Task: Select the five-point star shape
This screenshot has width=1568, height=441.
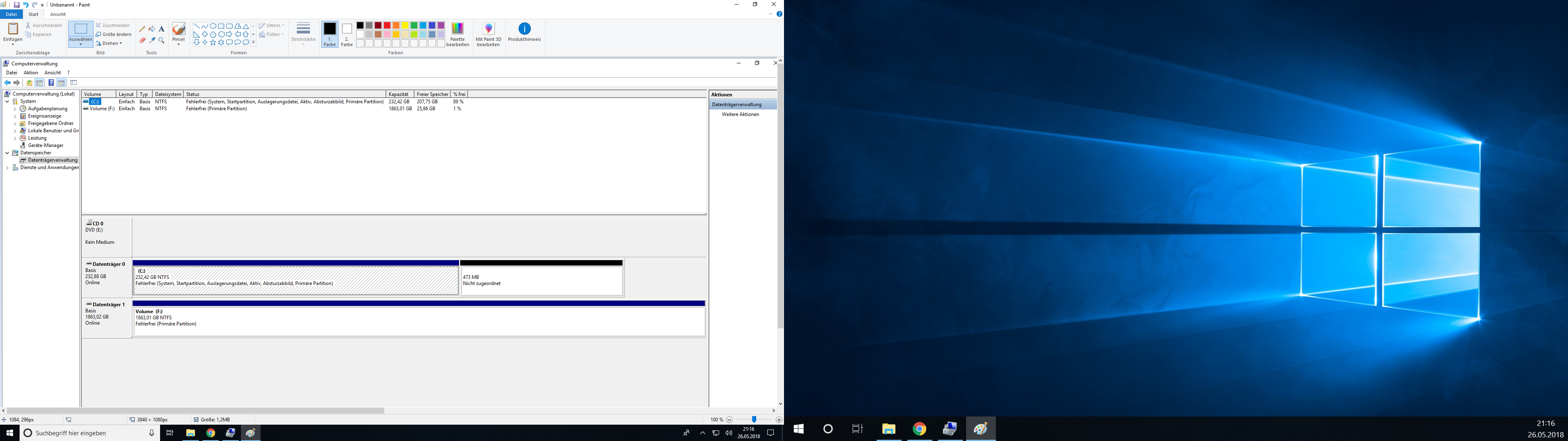Action: pos(212,42)
